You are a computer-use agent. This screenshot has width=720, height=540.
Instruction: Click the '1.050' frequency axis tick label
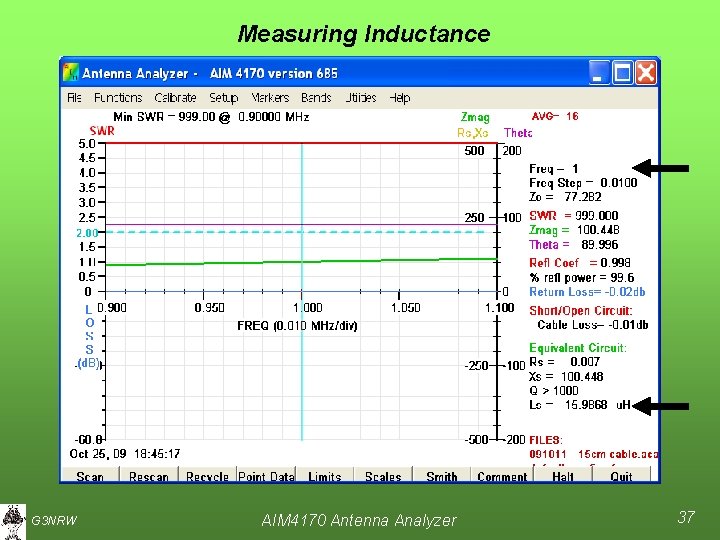point(405,307)
